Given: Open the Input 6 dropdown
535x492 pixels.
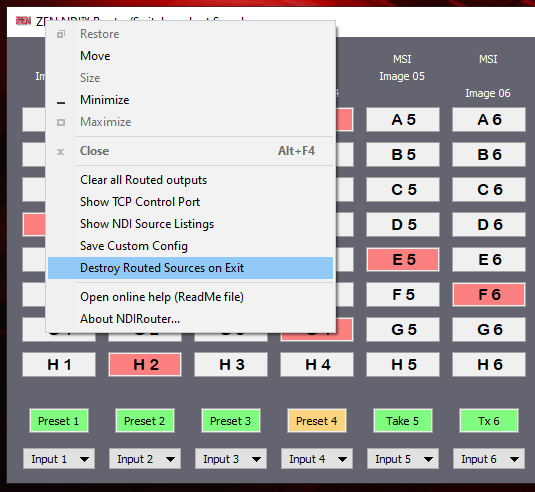Looking at the screenshot, I should point(489,459).
